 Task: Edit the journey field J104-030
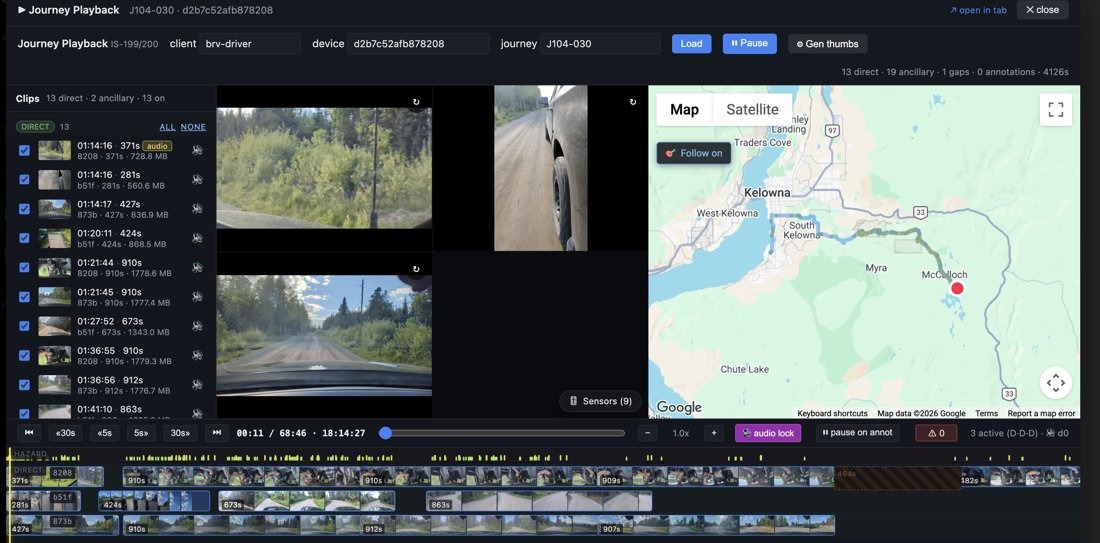click(x=600, y=43)
